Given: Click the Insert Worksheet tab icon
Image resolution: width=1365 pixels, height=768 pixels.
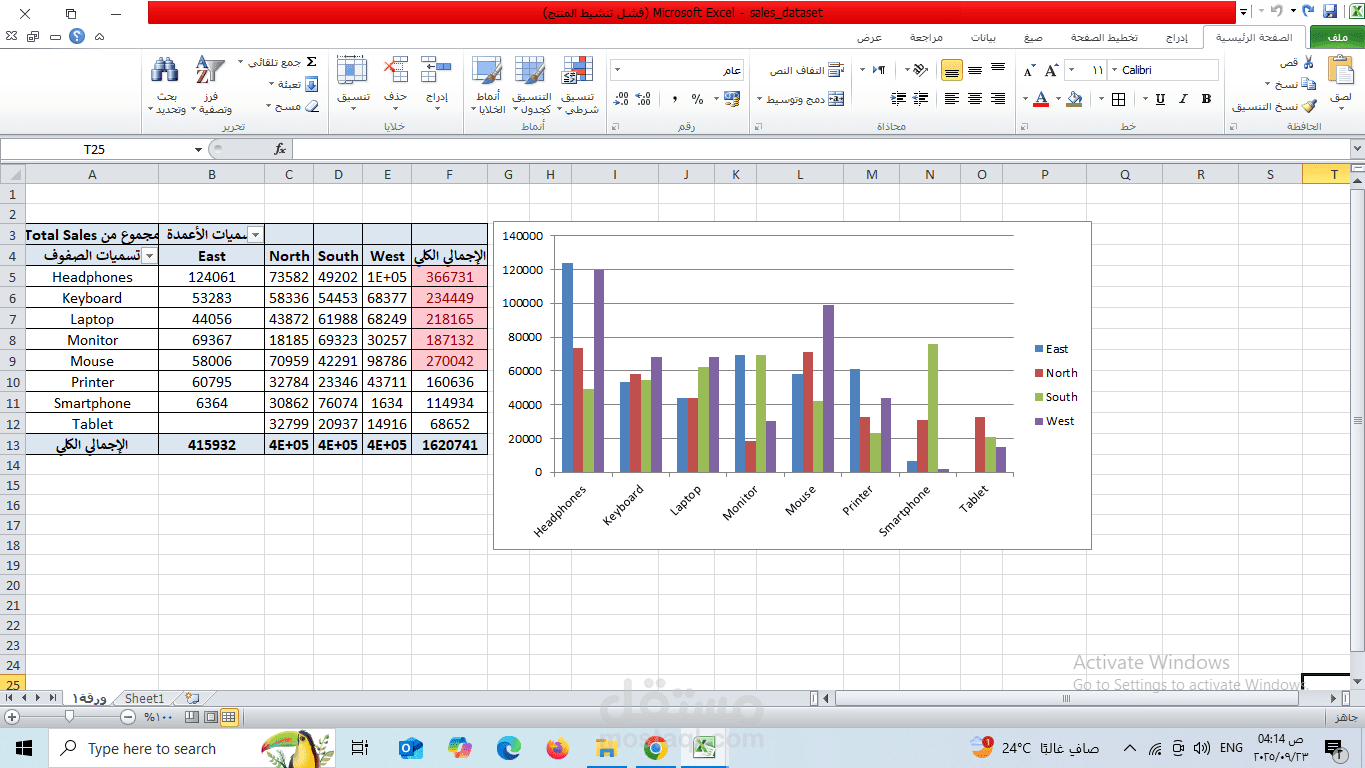Looking at the screenshot, I should point(192,698).
